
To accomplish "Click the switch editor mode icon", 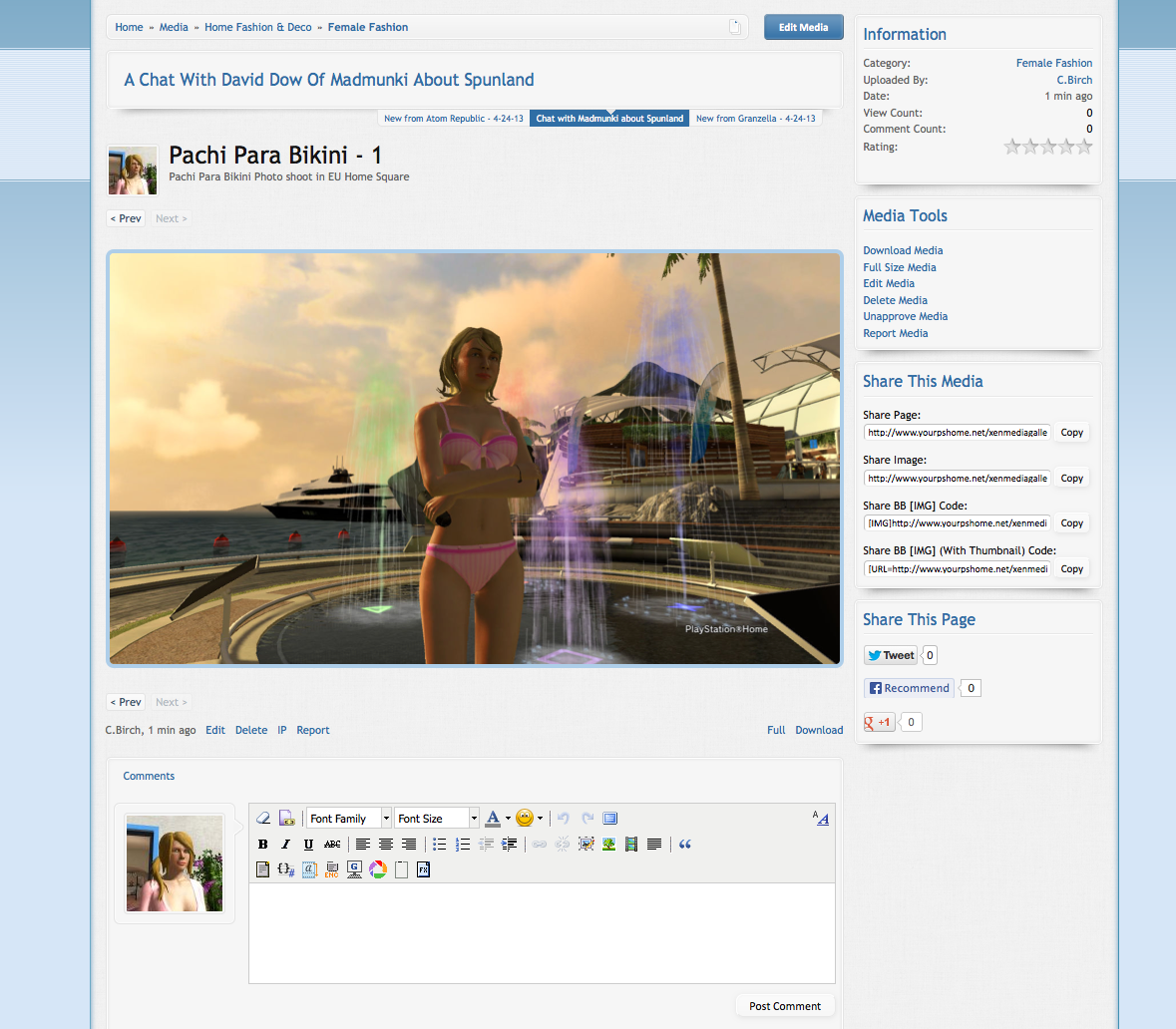I will point(821,819).
